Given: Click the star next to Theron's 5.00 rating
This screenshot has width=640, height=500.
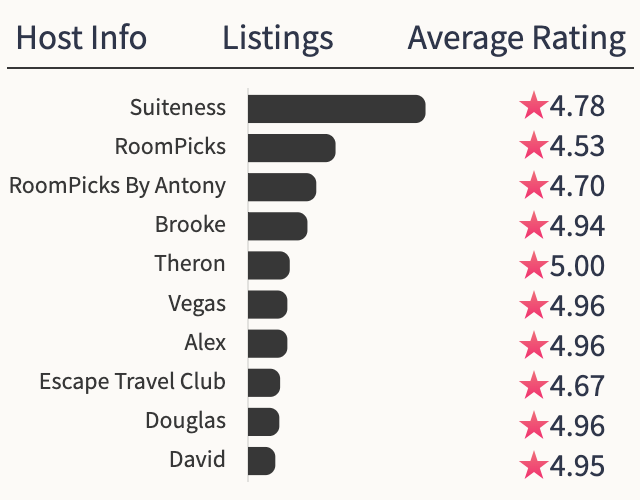Looking at the screenshot, I should click(534, 265).
